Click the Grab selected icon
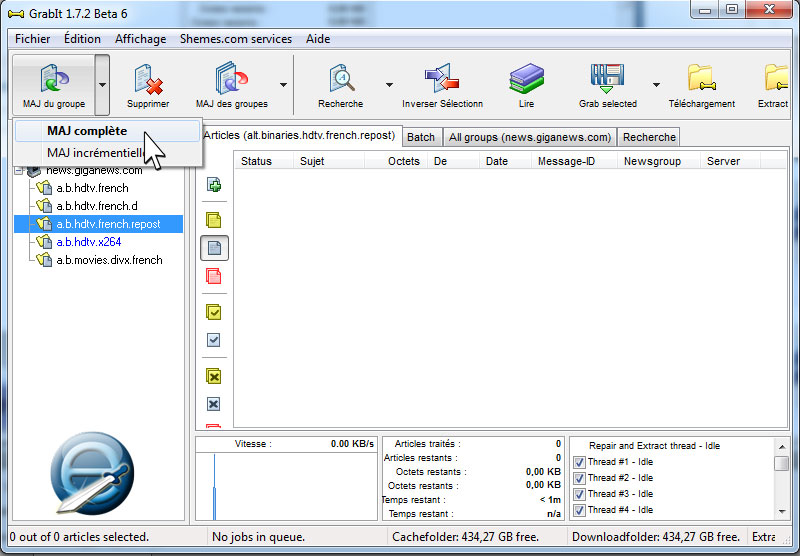Image resolution: width=800 pixels, height=556 pixels. click(607, 78)
